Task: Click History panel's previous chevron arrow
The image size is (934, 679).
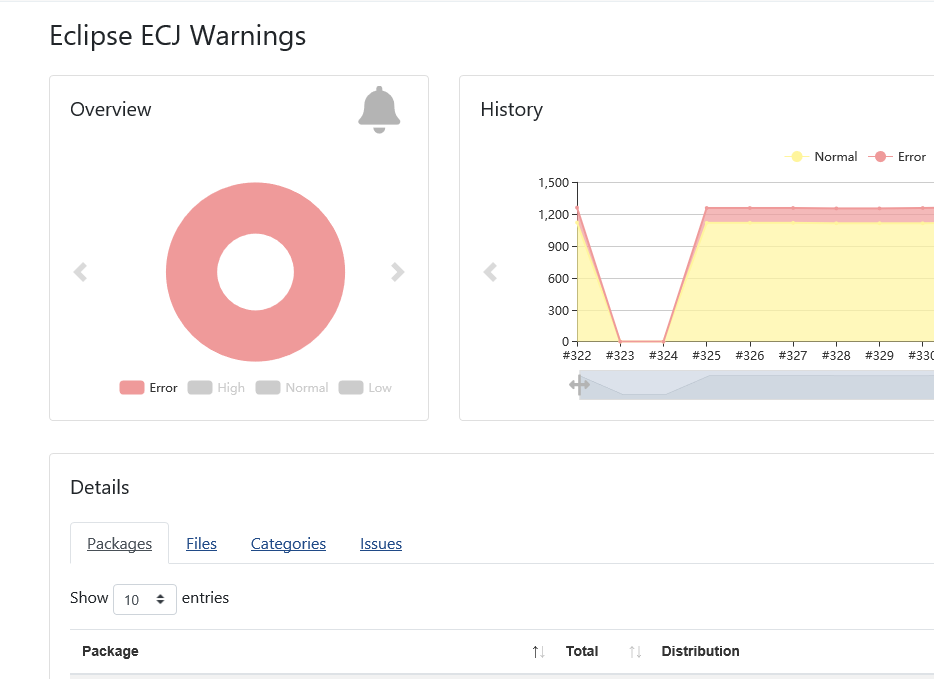Action: click(490, 272)
